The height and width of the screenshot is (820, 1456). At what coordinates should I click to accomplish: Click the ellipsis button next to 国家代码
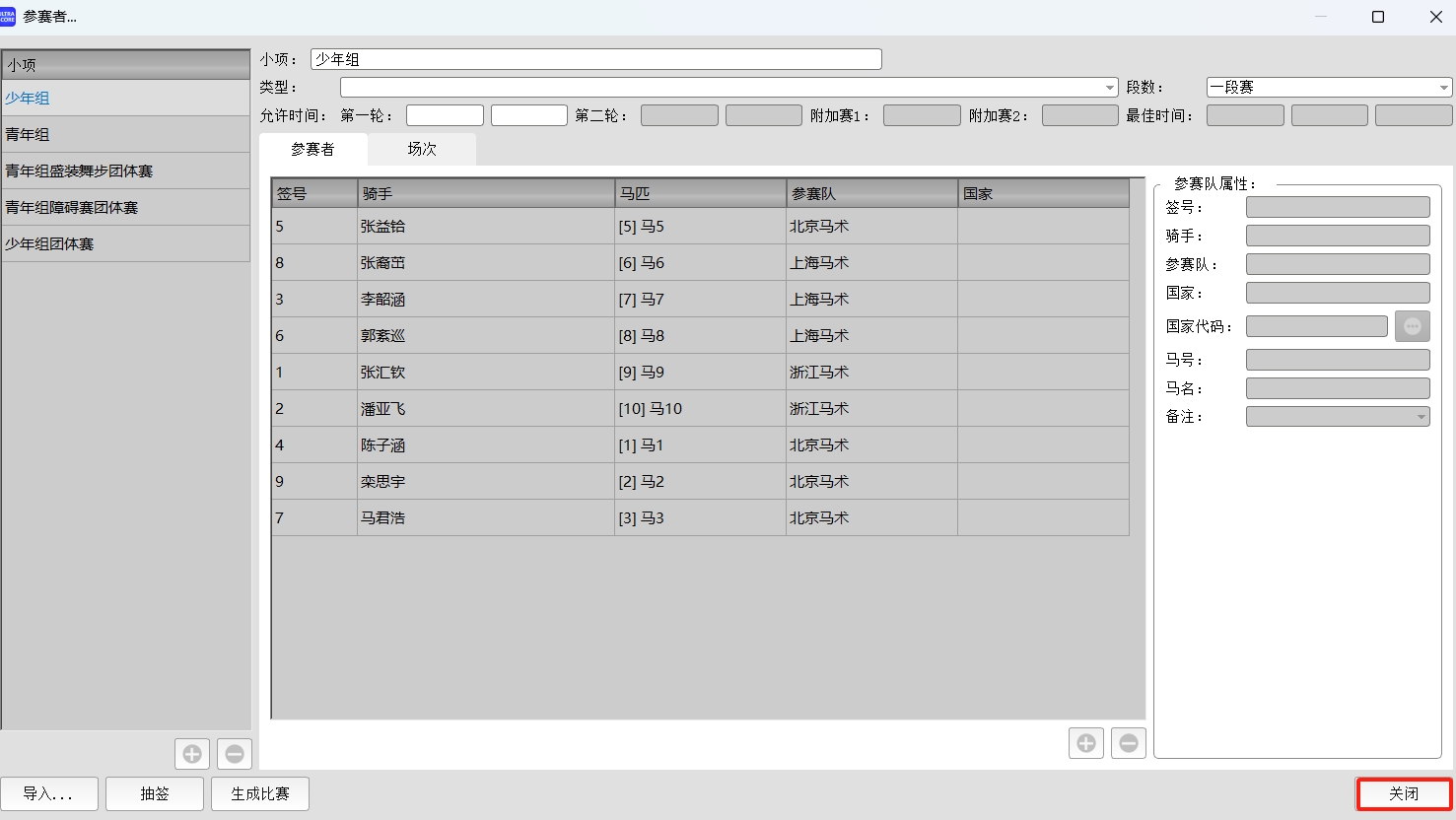(1412, 325)
